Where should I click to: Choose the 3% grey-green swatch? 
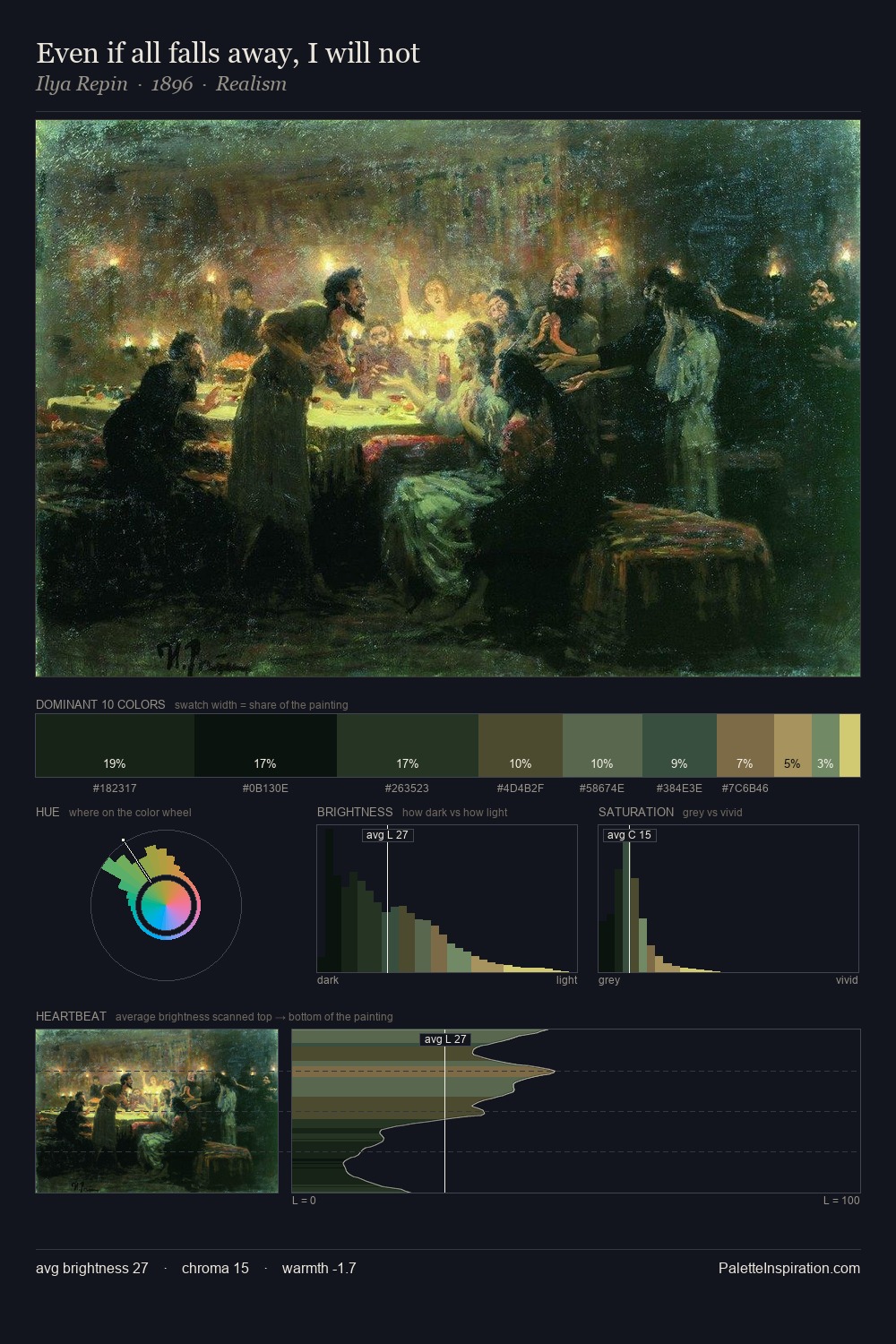[x=825, y=745]
